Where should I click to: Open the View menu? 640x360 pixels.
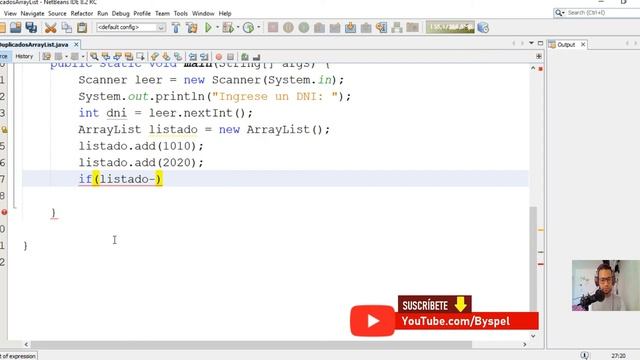click(10, 13)
